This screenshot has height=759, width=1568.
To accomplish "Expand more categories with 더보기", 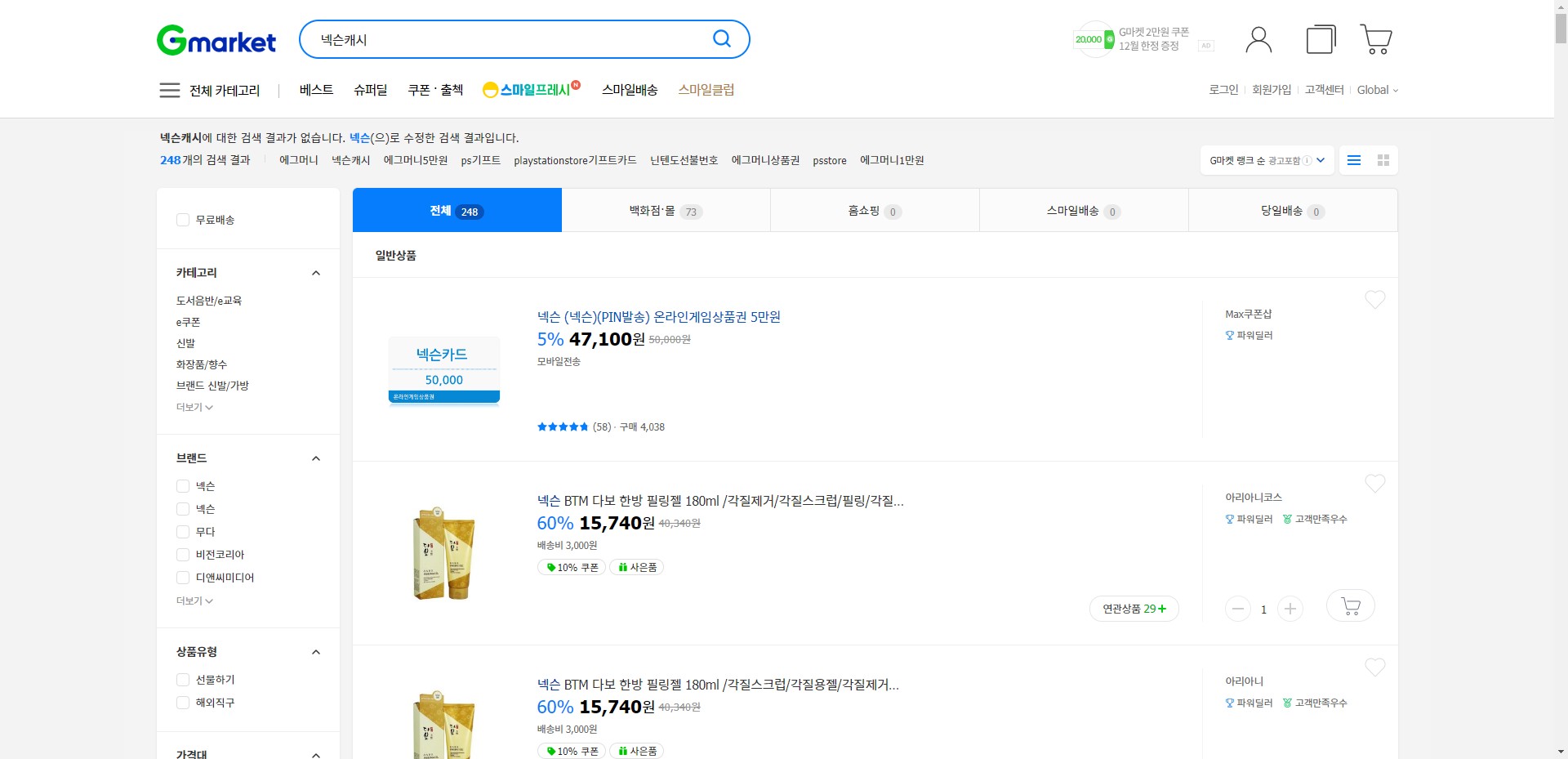I will [x=194, y=407].
